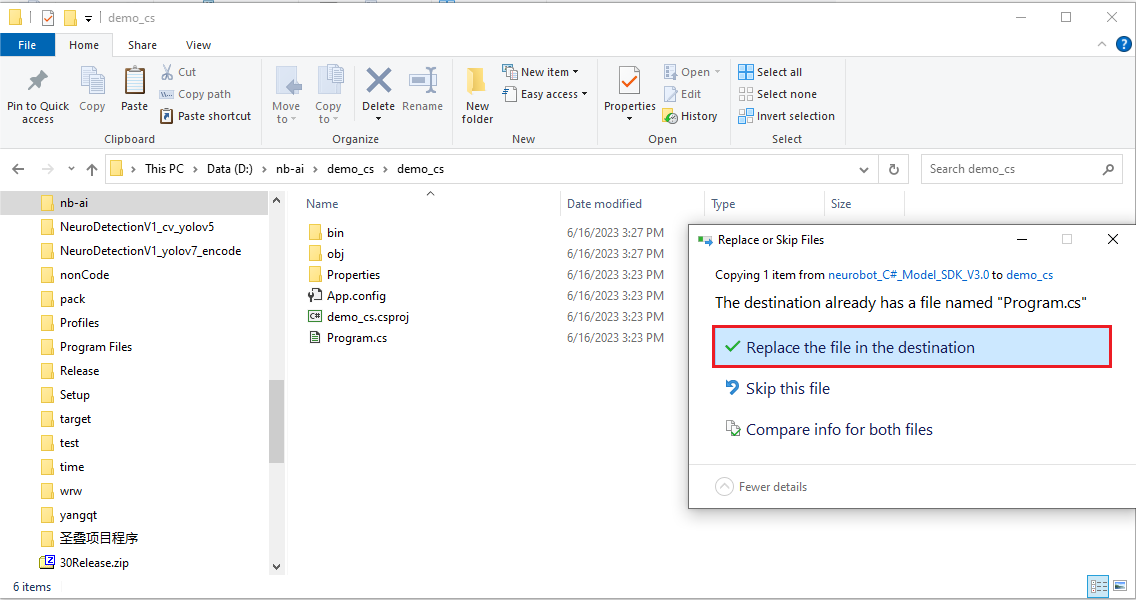Image resolution: width=1142 pixels, height=604 pixels.
Task: Switch to the Home ribbon tab
Action: (x=84, y=45)
